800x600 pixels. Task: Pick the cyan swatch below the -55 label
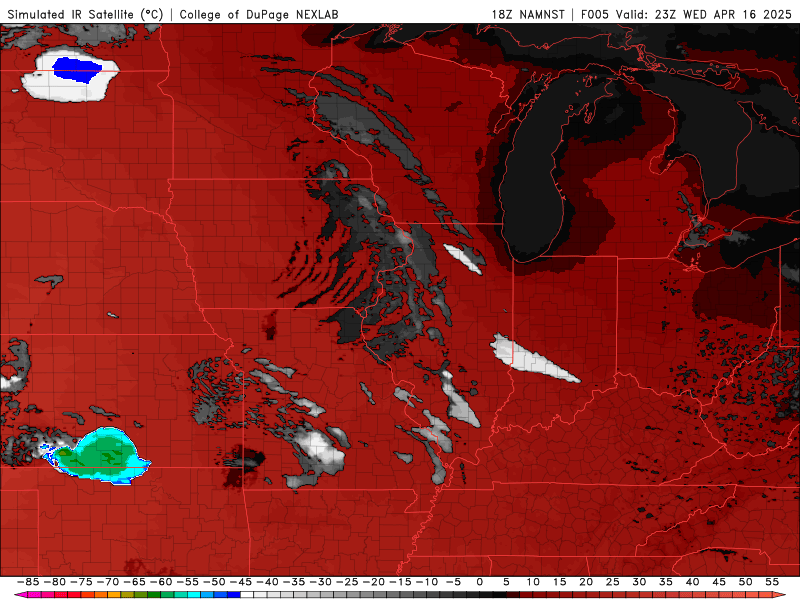[x=193, y=595]
